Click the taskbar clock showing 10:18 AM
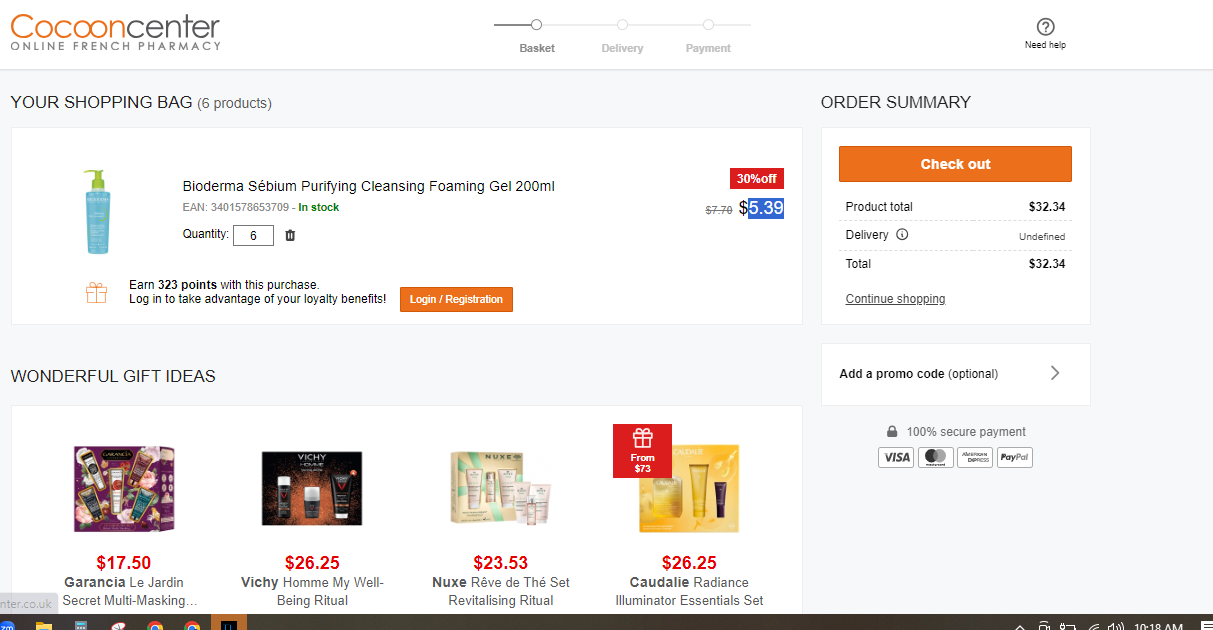 [x=1159, y=626]
